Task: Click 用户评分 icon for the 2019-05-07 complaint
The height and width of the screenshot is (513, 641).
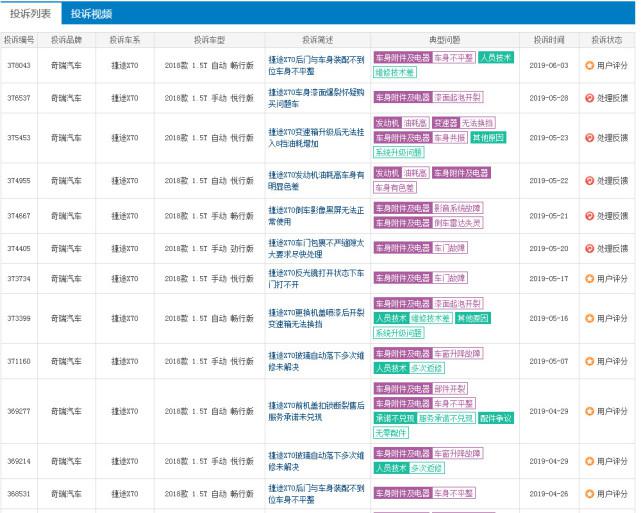Action: click(x=589, y=361)
